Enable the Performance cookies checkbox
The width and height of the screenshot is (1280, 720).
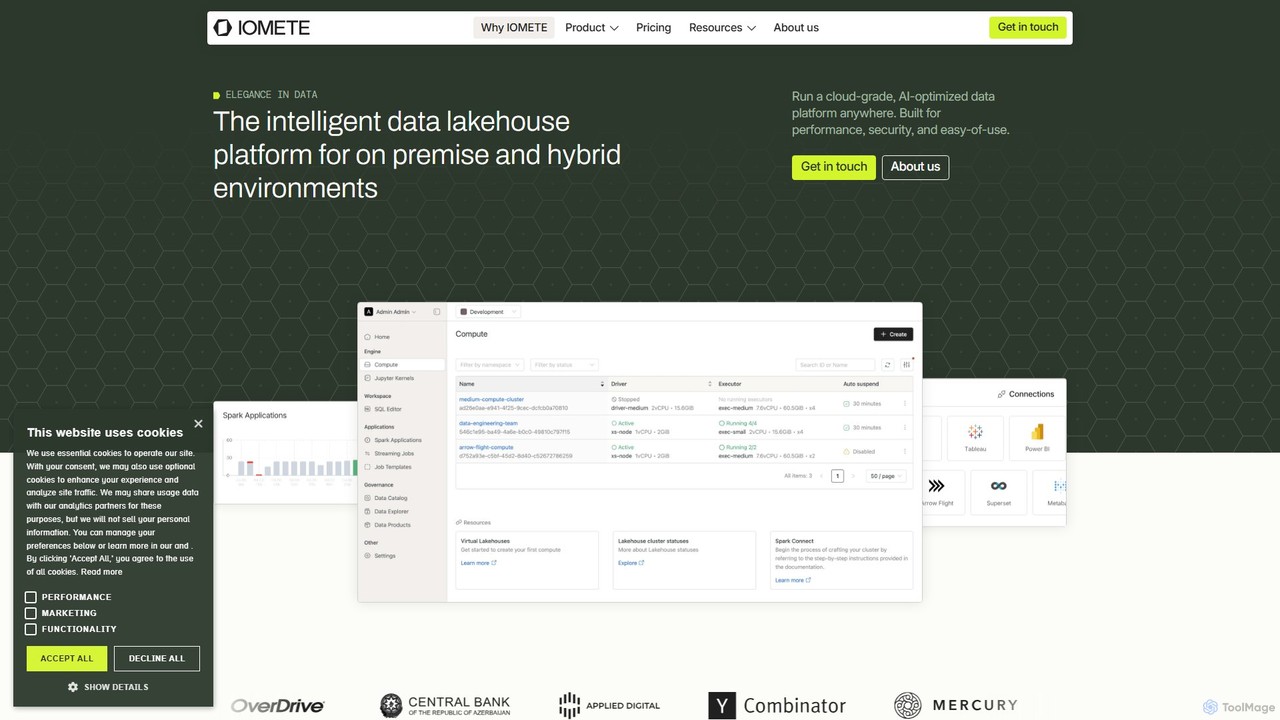coord(31,597)
